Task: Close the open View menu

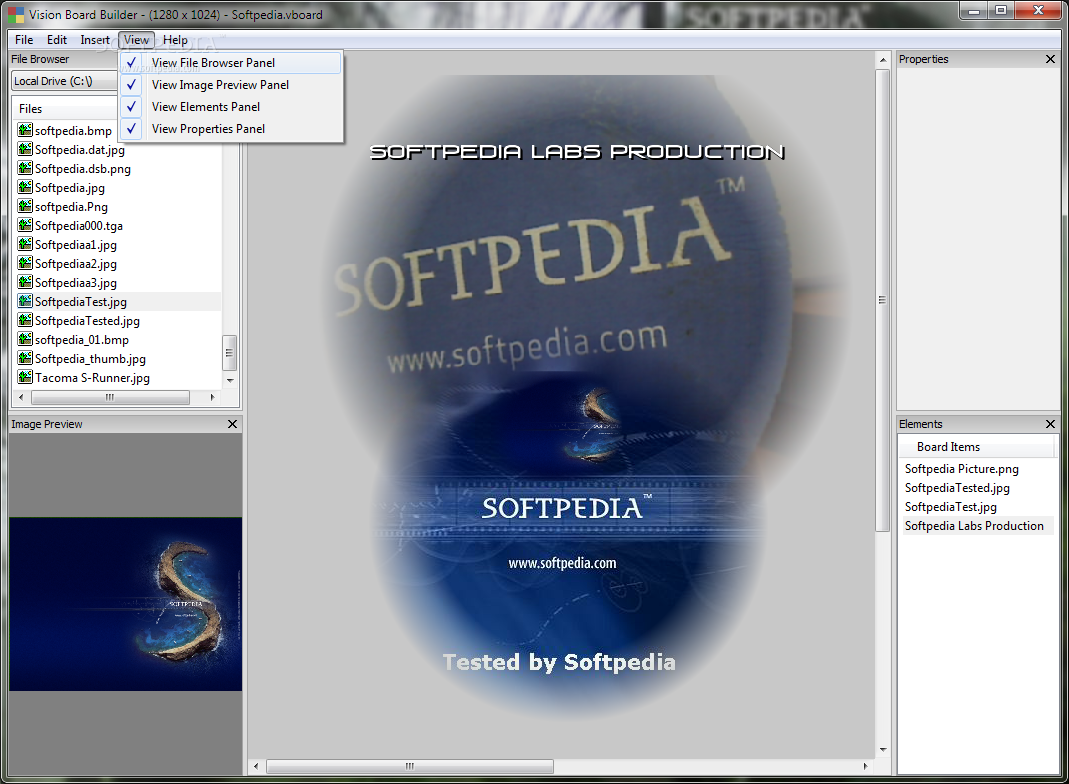Action: point(136,40)
